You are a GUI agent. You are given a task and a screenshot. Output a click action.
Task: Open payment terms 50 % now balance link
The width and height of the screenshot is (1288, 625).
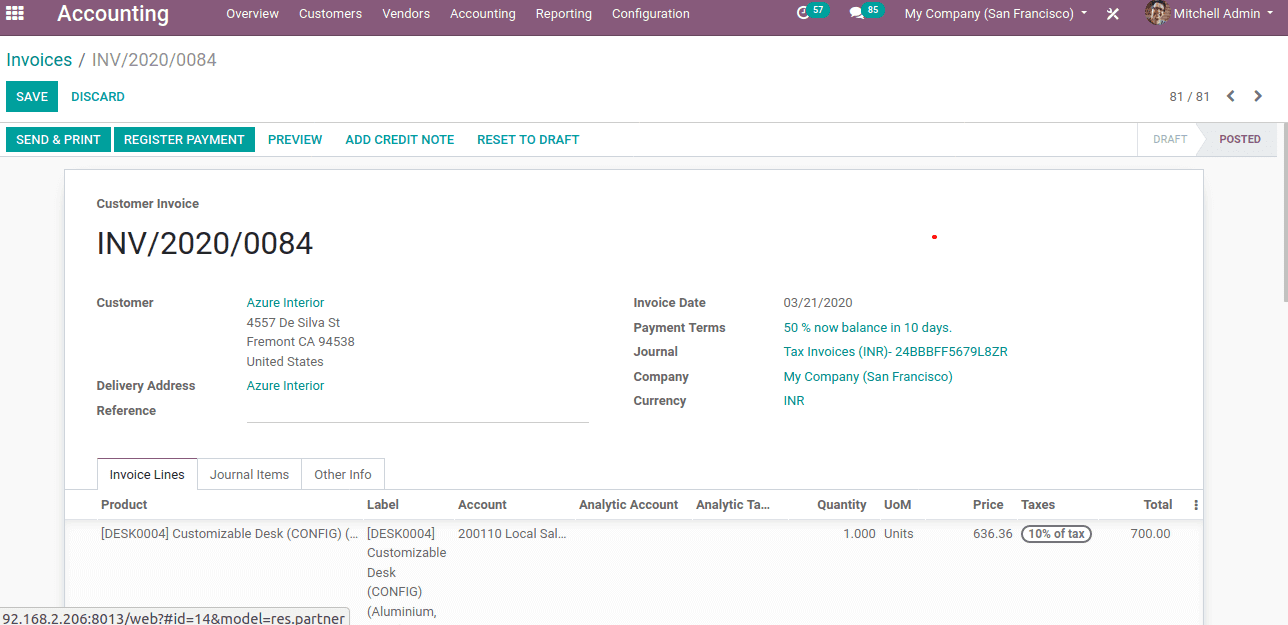tap(868, 328)
